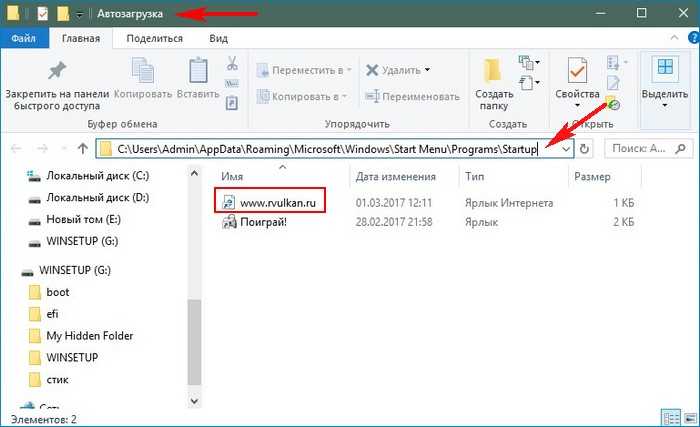Click the search magnifier icon

pyautogui.click(x=681, y=148)
